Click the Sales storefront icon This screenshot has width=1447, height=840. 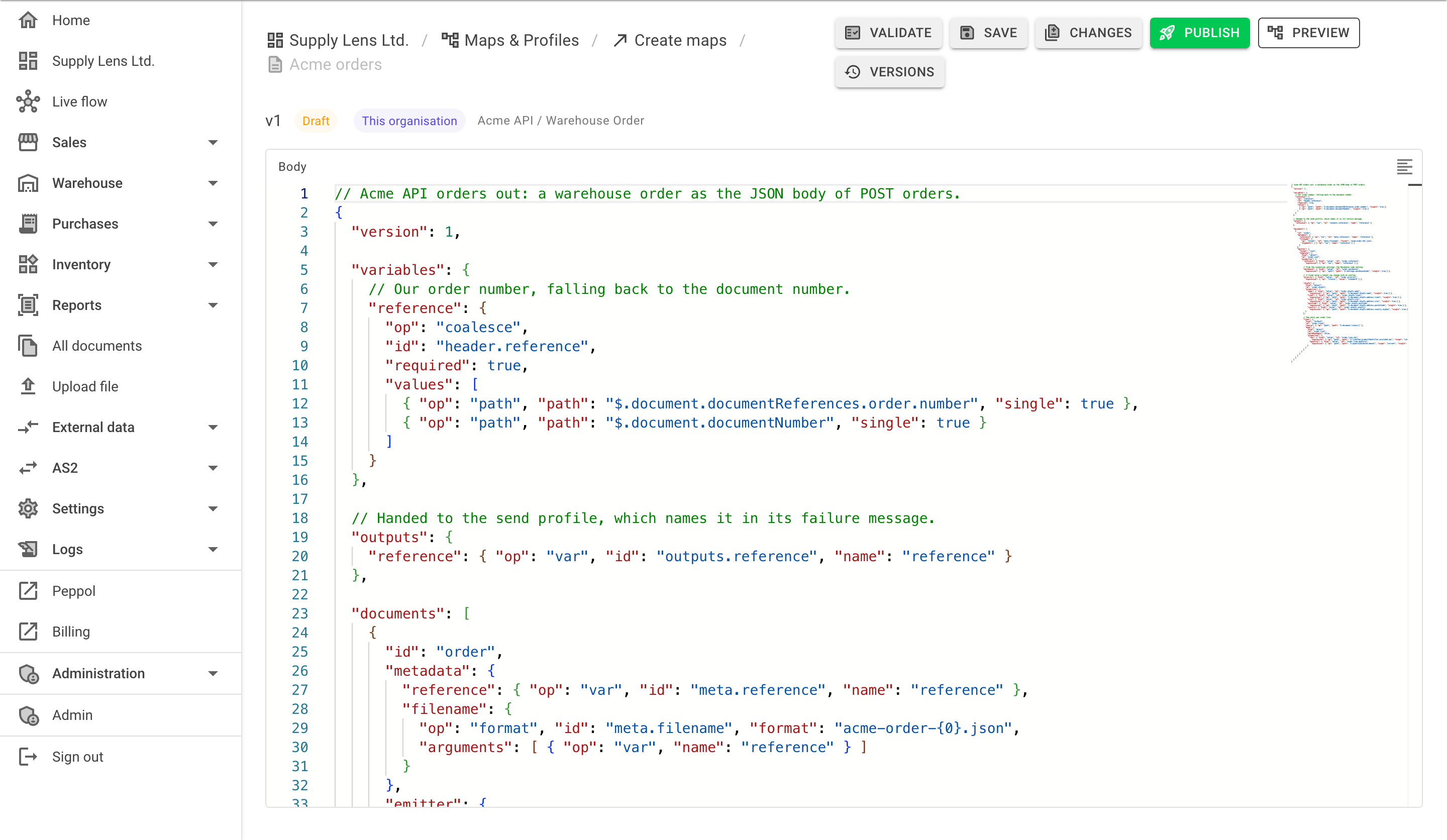tap(28, 142)
